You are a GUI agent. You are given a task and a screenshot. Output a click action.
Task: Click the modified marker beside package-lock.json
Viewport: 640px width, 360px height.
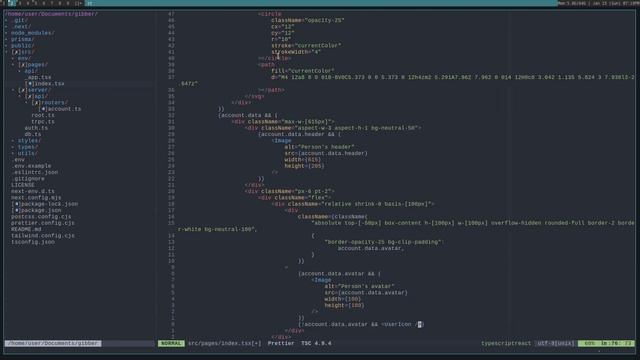pos(16,204)
